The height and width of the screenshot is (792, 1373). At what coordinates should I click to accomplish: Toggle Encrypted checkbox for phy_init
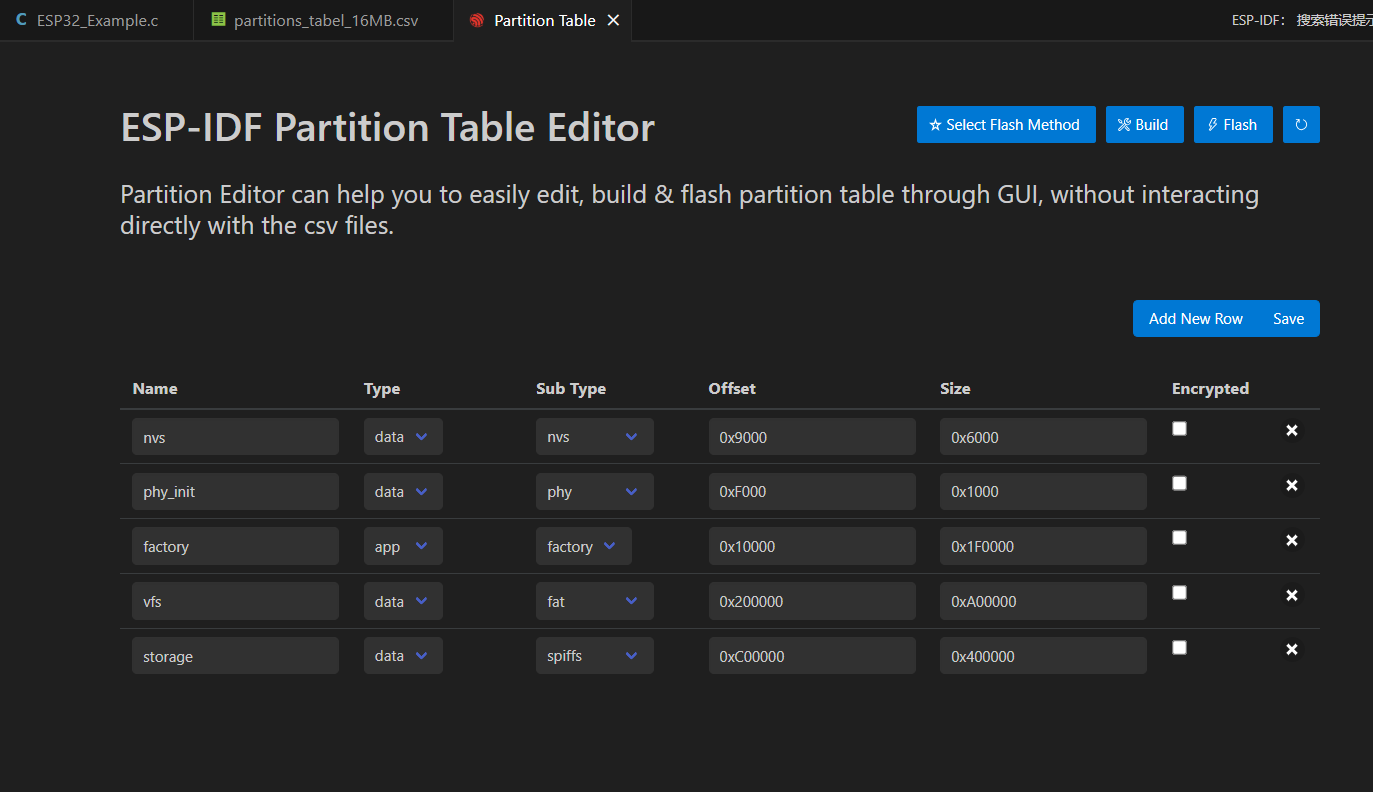pyautogui.click(x=1180, y=483)
